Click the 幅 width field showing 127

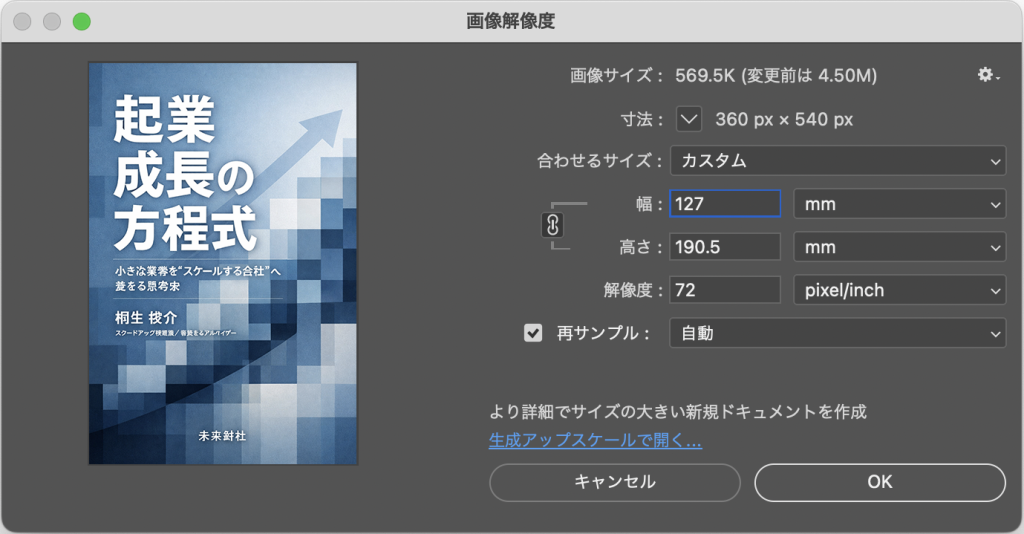click(x=724, y=204)
